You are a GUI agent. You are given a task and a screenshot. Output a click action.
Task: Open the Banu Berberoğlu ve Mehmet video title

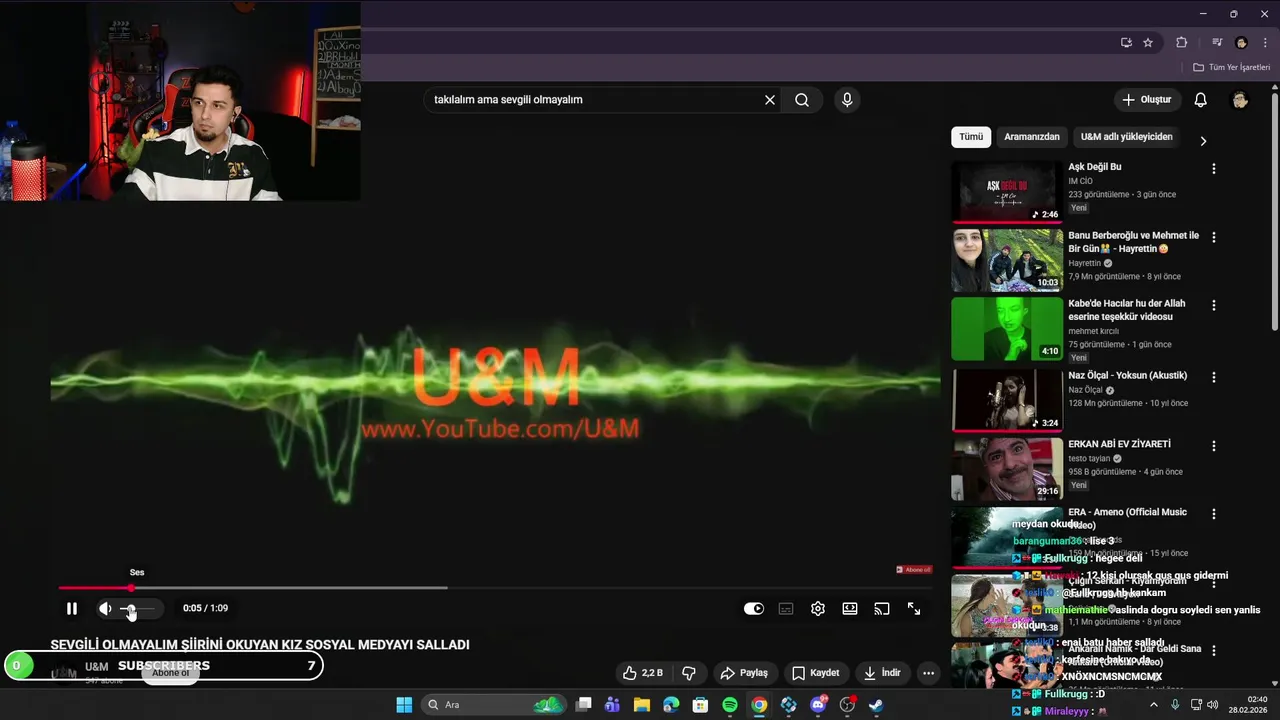pos(1133,242)
